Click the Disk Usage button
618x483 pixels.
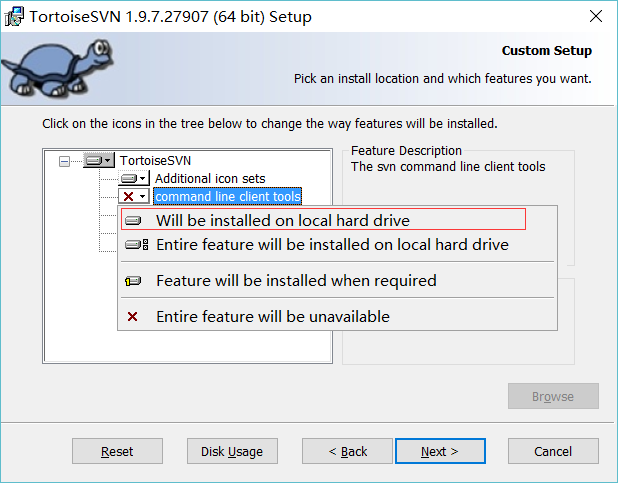point(232,451)
